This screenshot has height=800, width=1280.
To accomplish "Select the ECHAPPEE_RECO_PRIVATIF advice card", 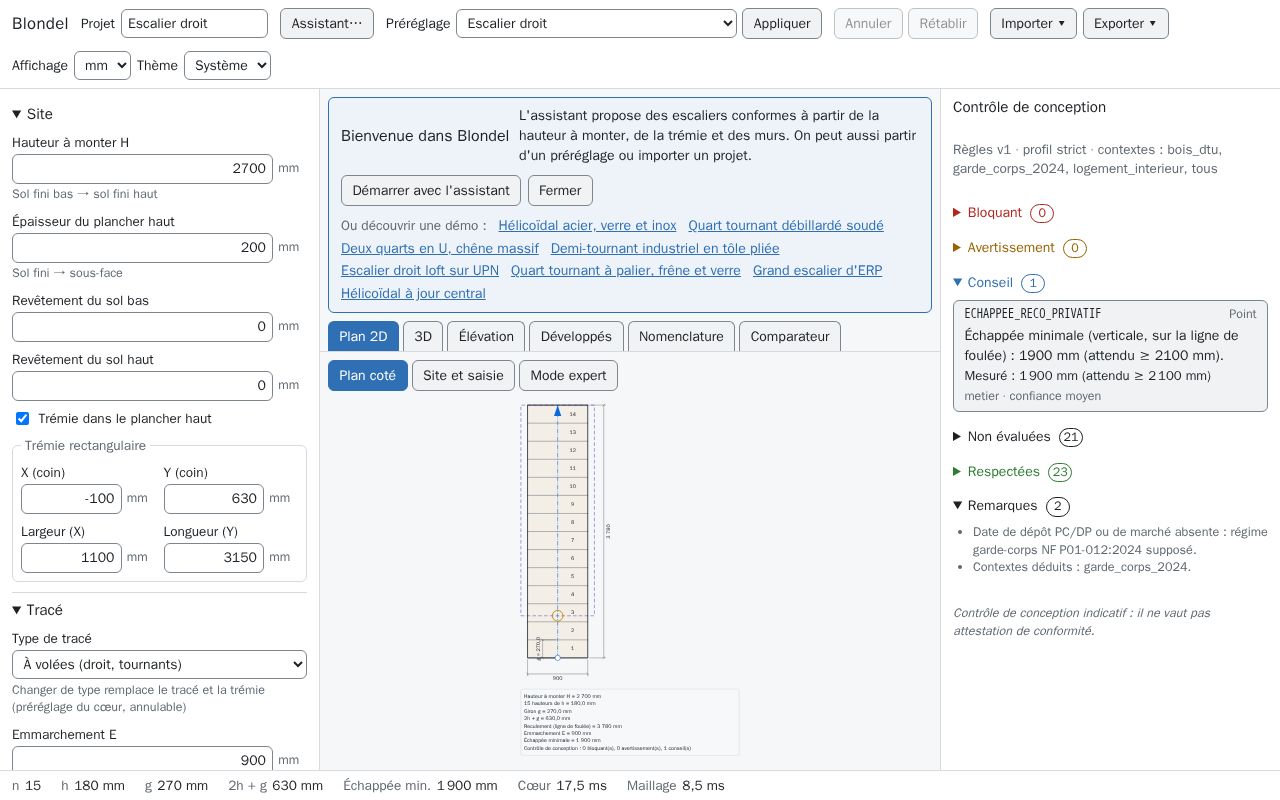I will (x=1110, y=356).
